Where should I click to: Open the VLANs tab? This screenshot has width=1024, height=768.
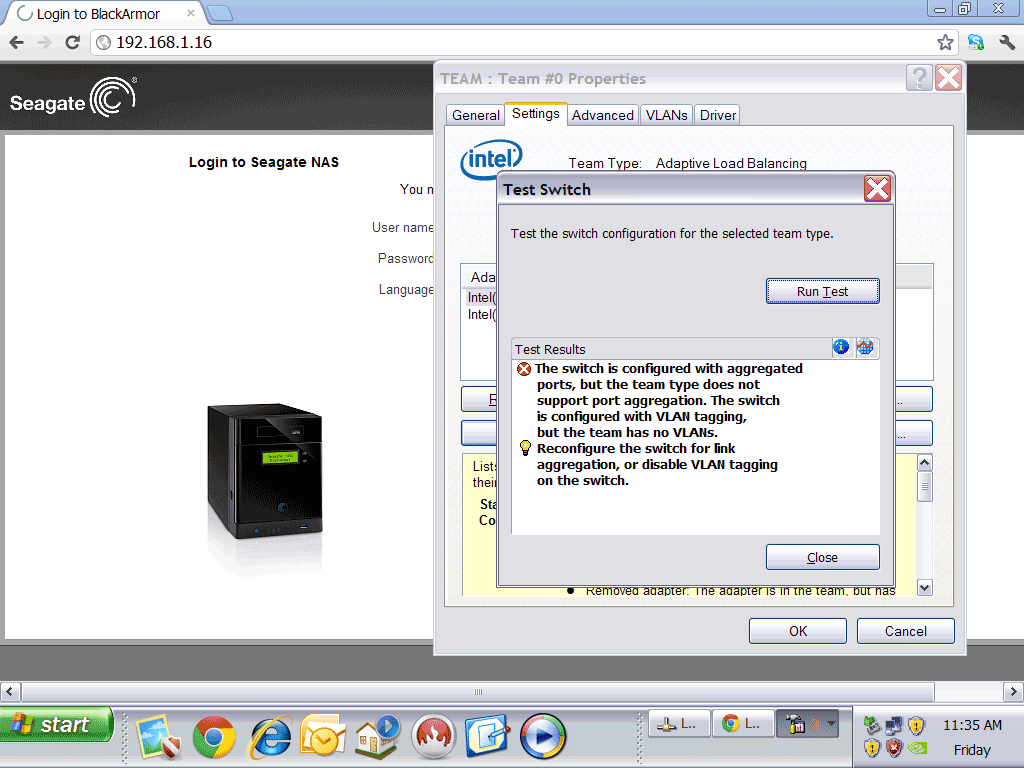tap(666, 115)
